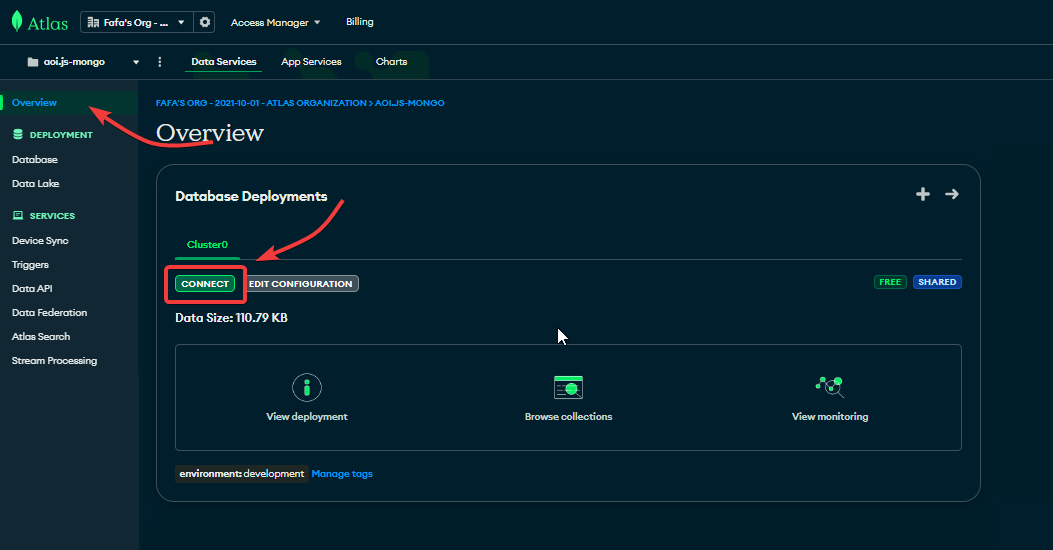This screenshot has width=1053, height=550.
Task: Click the DEPLOYMENT section label
Action: point(61,135)
